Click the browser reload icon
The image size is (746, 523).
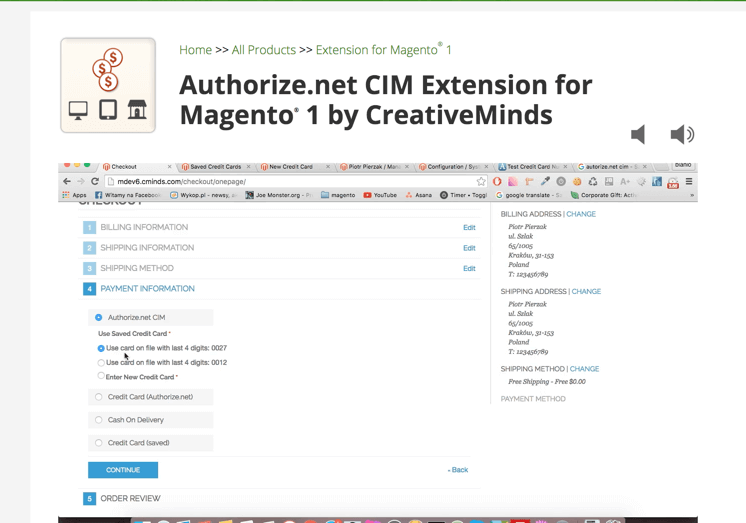tap(95, 182)
